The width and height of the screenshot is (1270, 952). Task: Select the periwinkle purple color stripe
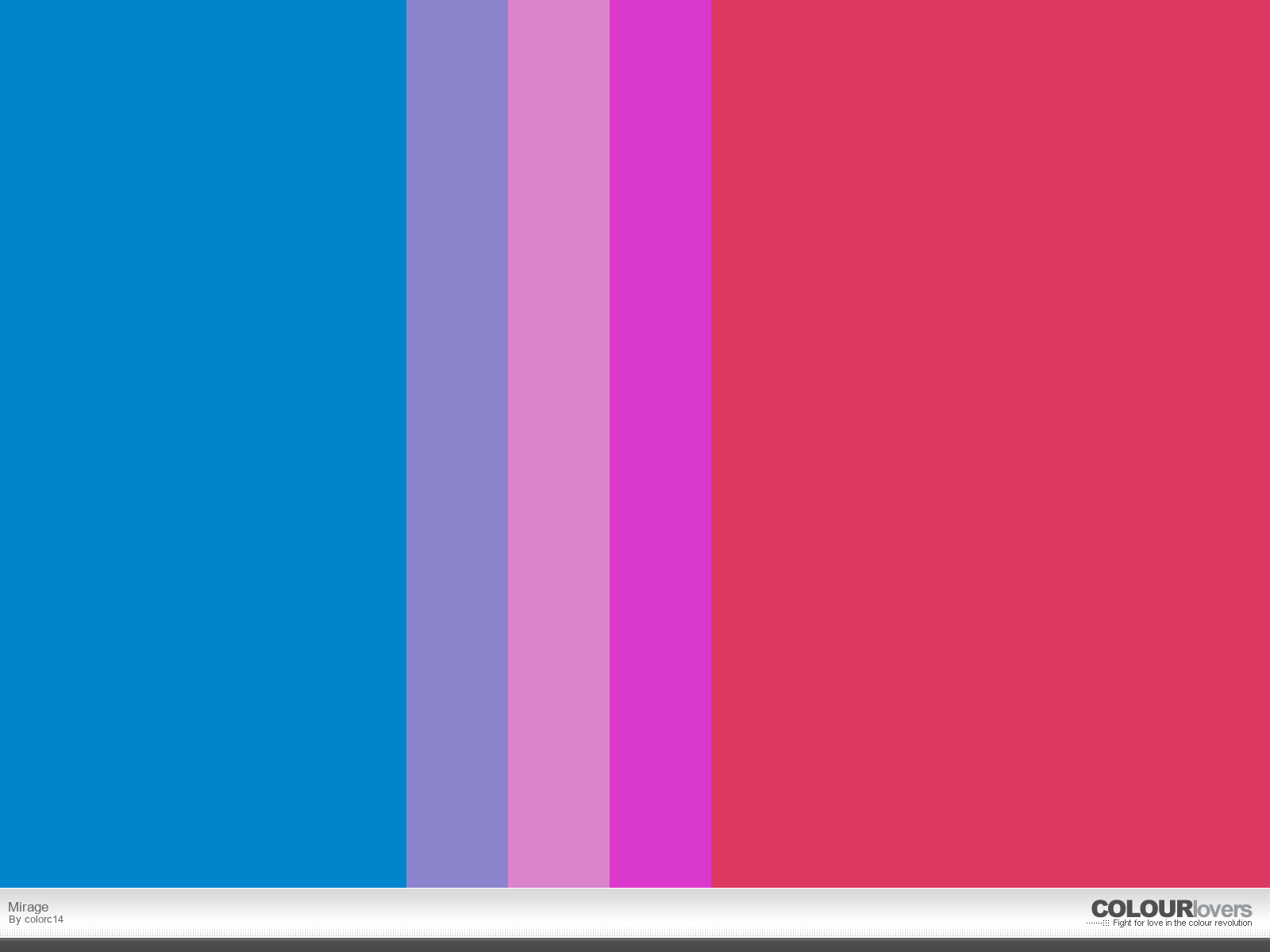pyautogui.click(x=457, y=443)
